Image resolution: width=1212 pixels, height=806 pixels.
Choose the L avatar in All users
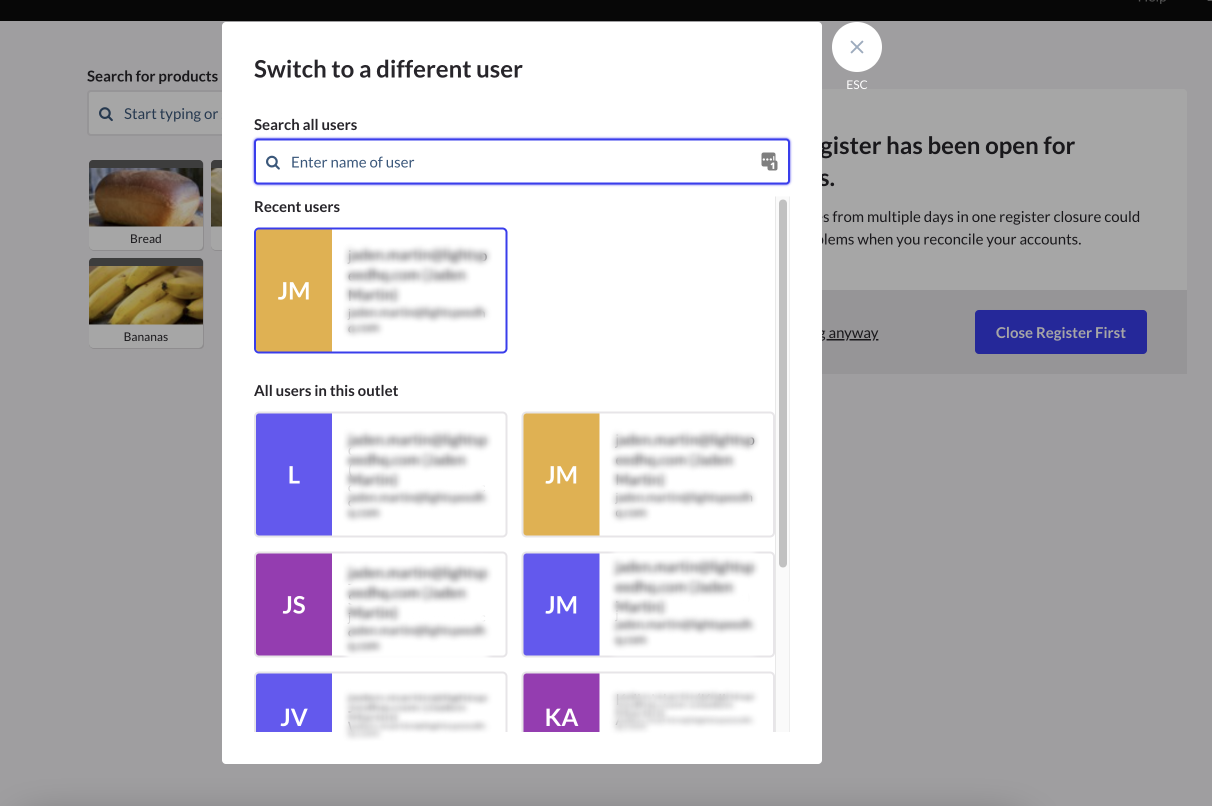pyautogui.click(x=294, y=475)
